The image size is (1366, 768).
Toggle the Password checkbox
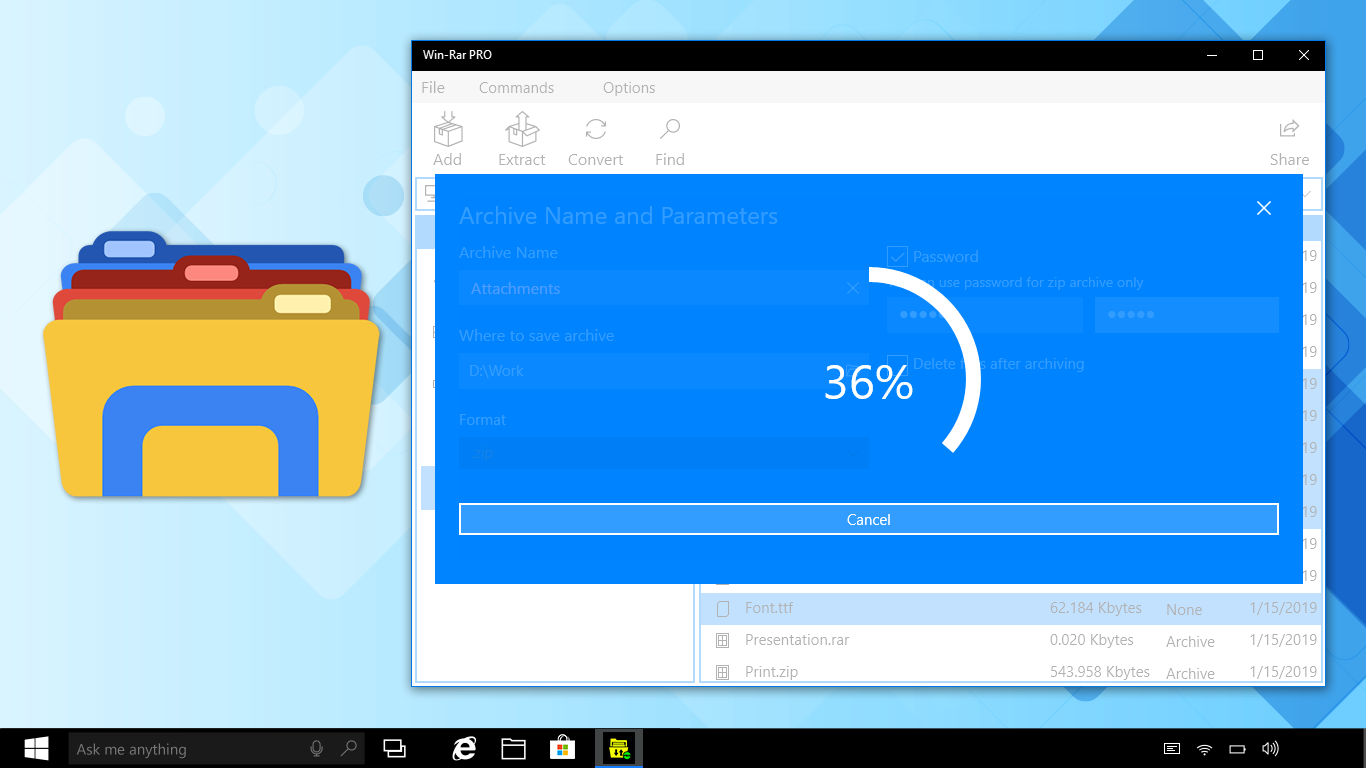(x=897, y=256)
